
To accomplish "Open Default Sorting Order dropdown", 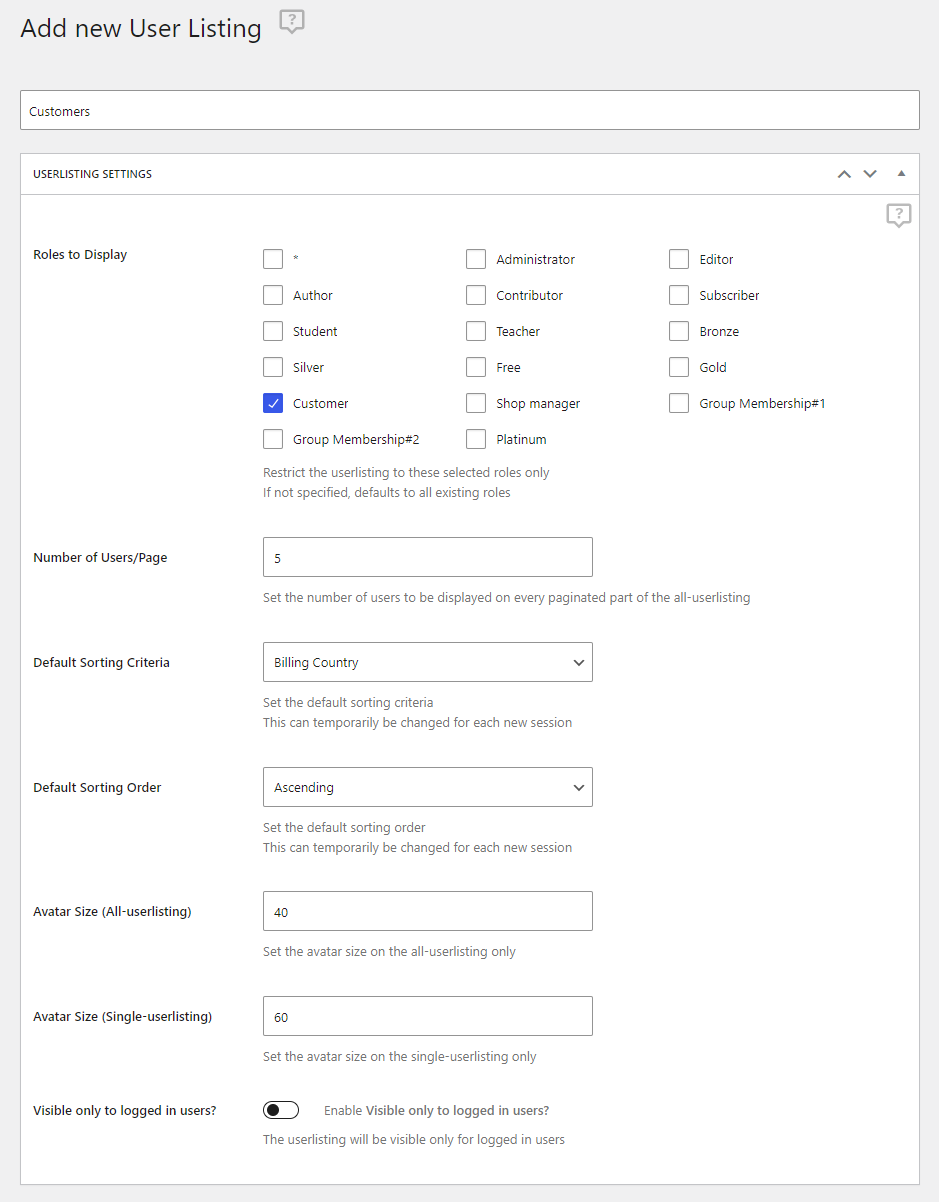I will point(428,787).
